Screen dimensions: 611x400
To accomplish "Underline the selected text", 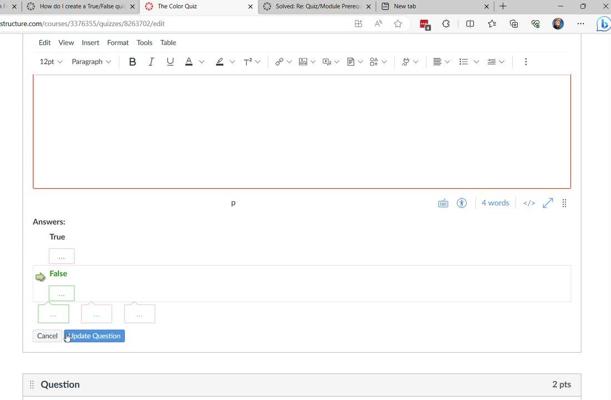I will pos(170,62).
